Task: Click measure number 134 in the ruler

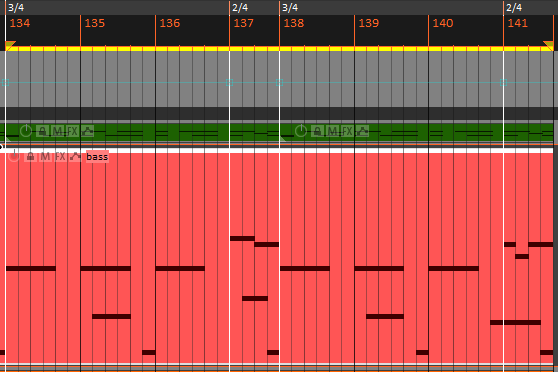Action: click(x=20, y=23)
